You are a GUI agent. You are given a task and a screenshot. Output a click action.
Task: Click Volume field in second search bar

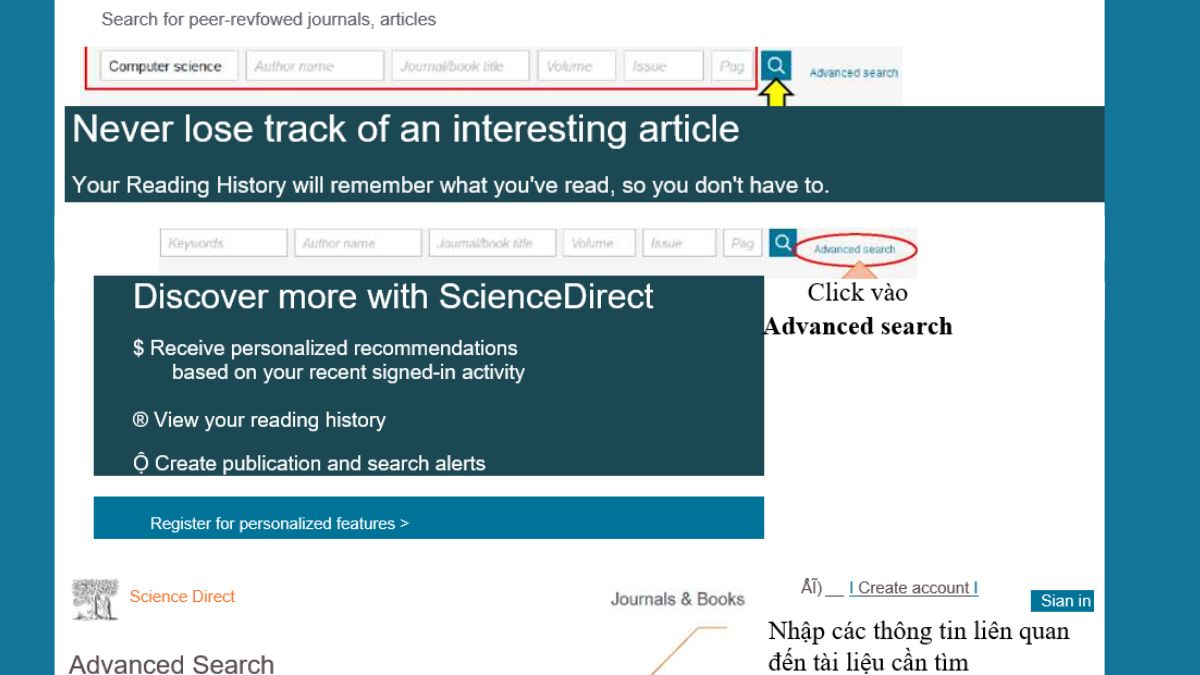599,243
